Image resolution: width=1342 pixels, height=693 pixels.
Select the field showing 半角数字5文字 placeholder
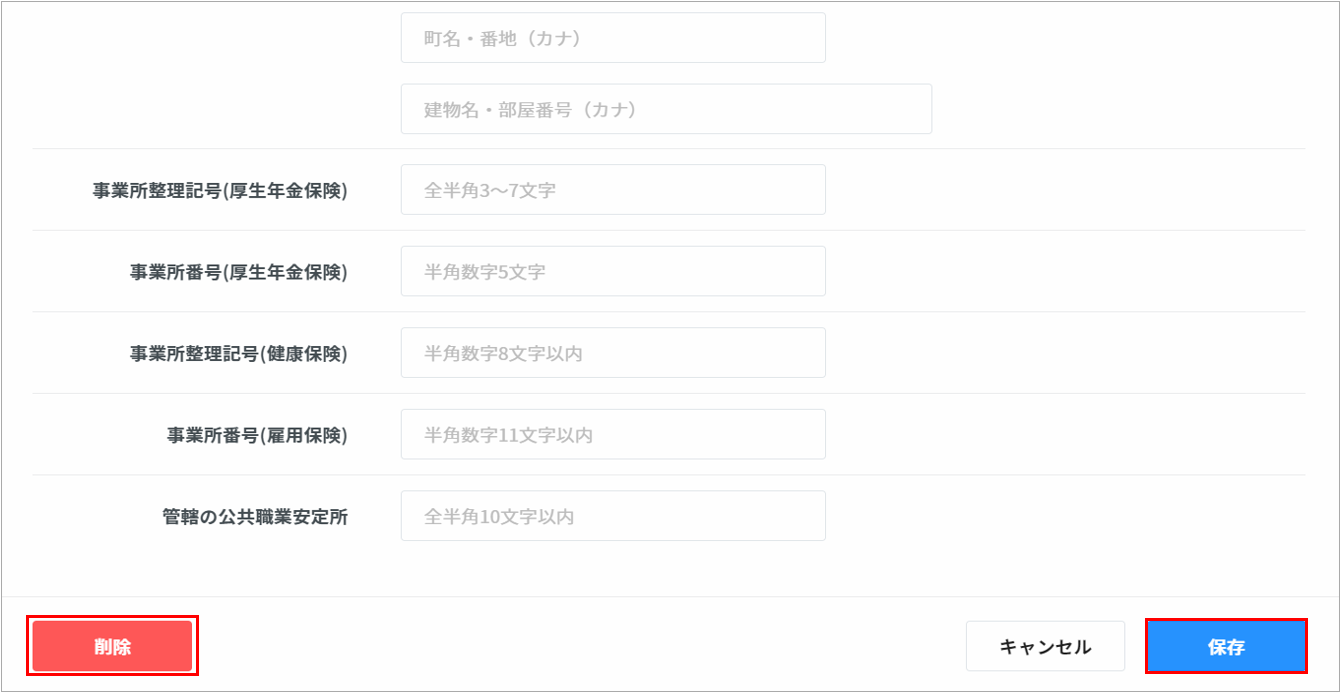613,271
